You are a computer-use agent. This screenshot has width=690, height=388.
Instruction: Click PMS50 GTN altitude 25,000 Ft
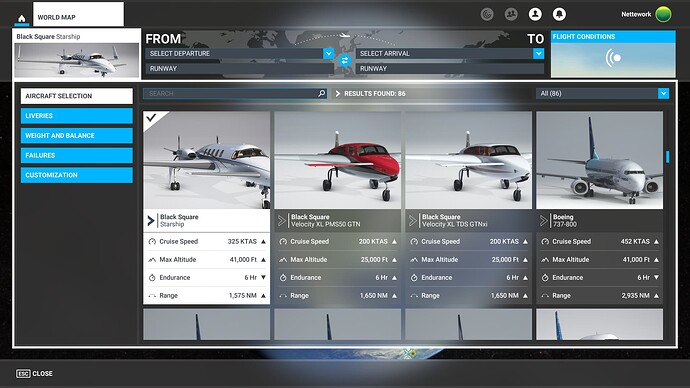coord(374,260)
